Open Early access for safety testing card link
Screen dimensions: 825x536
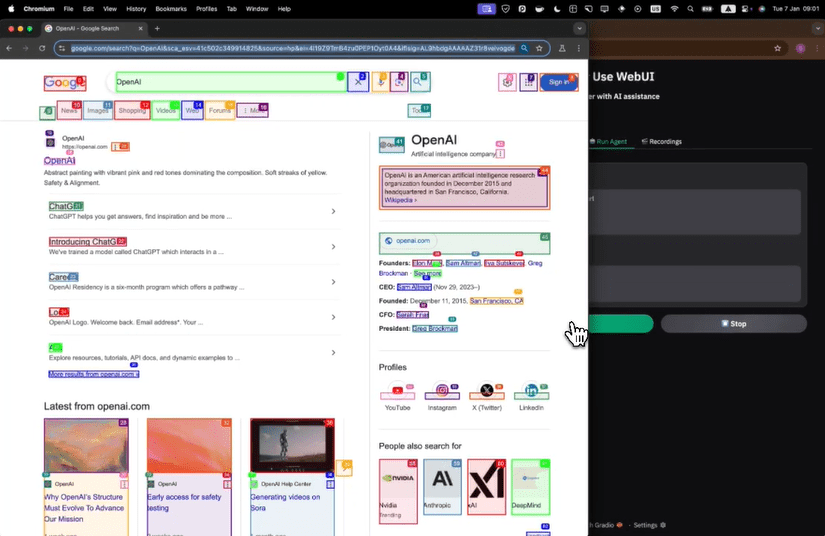coord(184,502)
